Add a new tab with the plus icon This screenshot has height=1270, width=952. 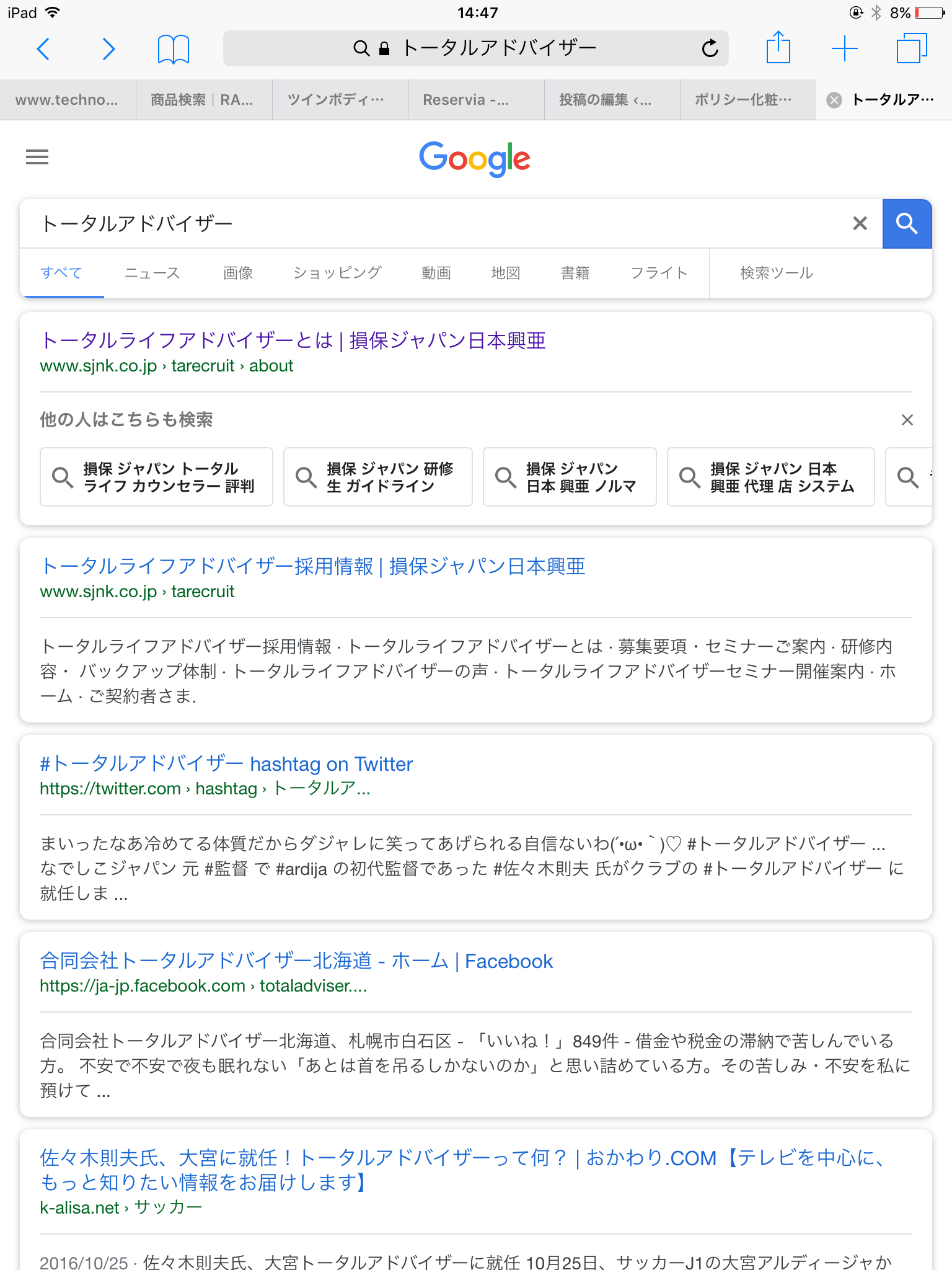845,48
